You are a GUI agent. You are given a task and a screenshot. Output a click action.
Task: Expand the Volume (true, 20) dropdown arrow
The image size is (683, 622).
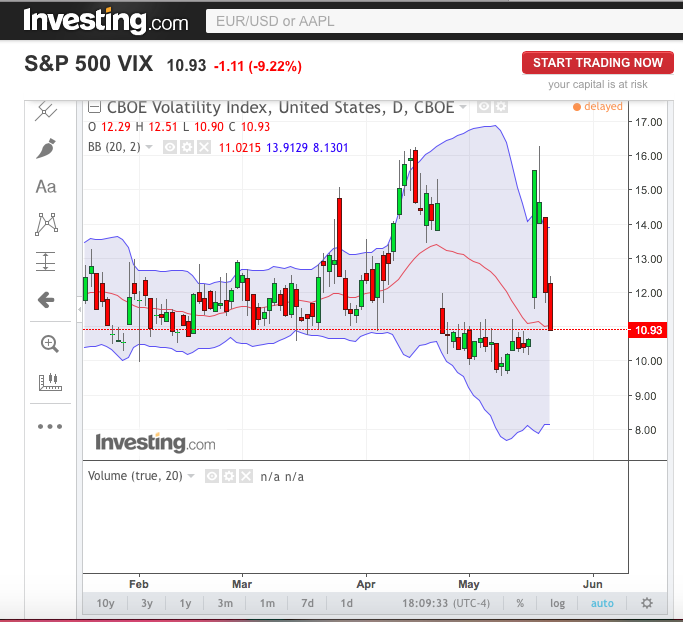pyautogui.click(x=191, y=476)
